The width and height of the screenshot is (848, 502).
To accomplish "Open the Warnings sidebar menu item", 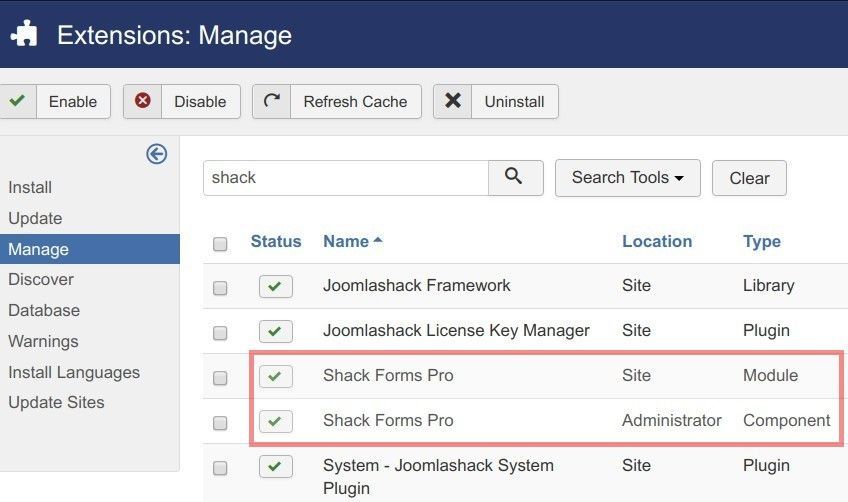I will pos(43,341).
